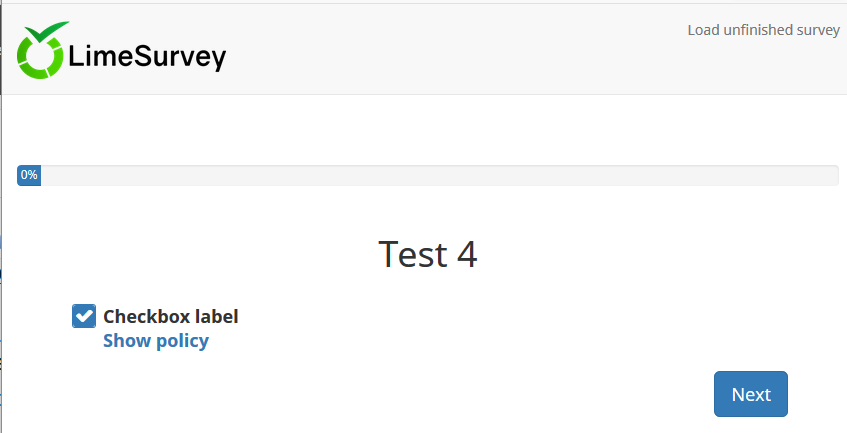Click the empty grey progress bar track
This screenshot has height=433, width=847.
pyautogui.click(x=440, y=175)
